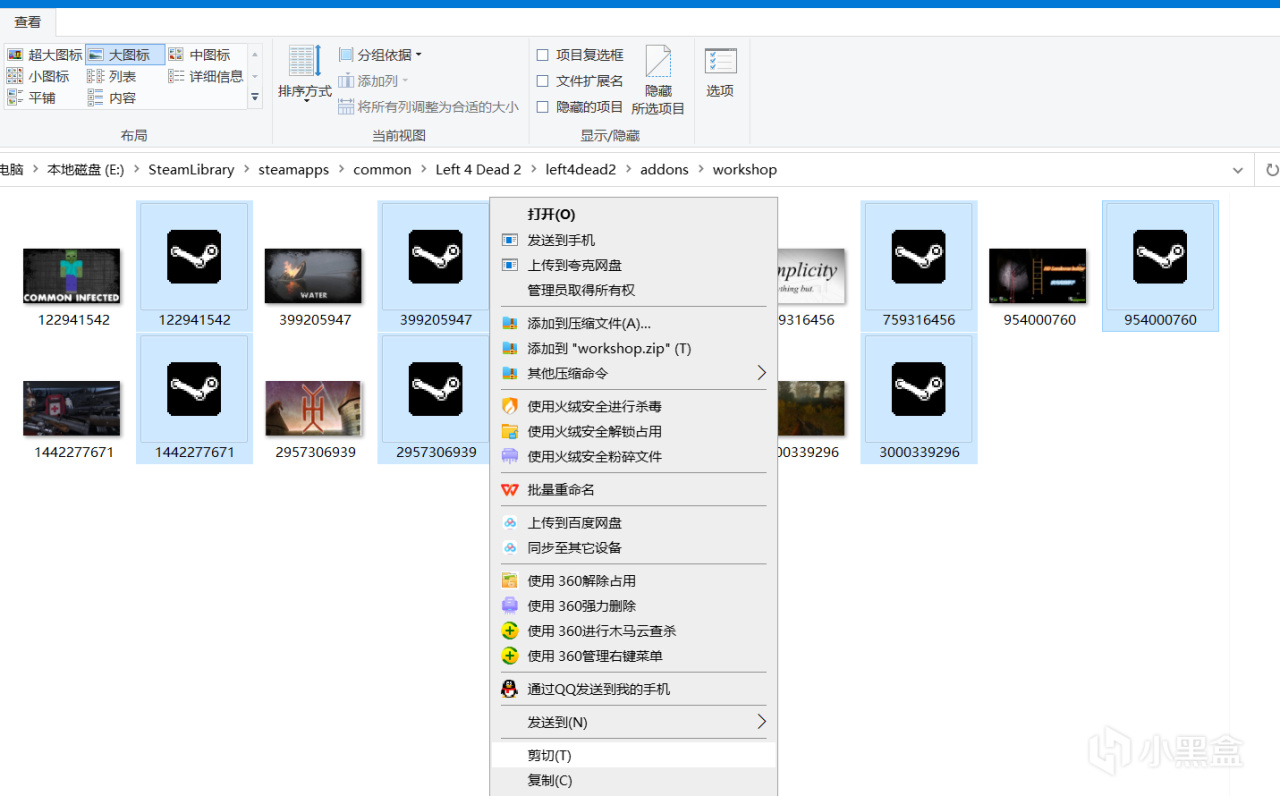This screenshot has height=796, width=1280.
Task: Click 使用 360强力删除 menu entry
Action: [x=633, y=606]
